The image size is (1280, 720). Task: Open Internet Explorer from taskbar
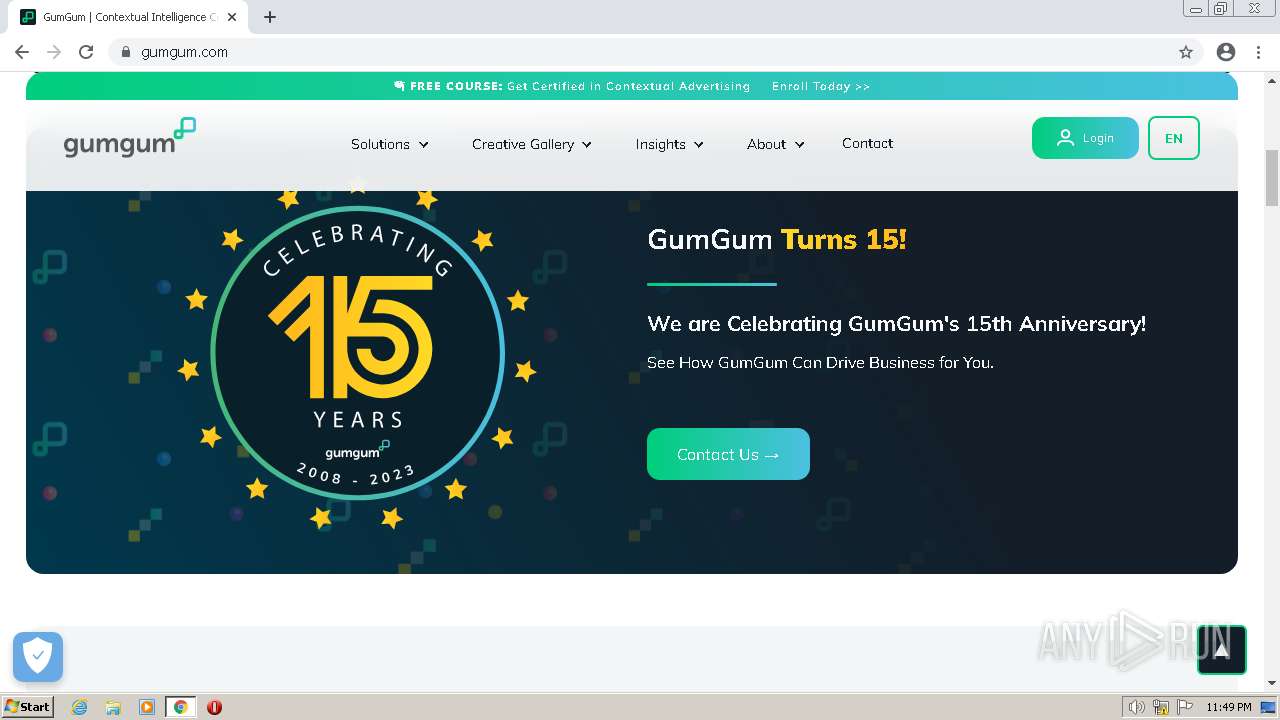click(79, 707)
